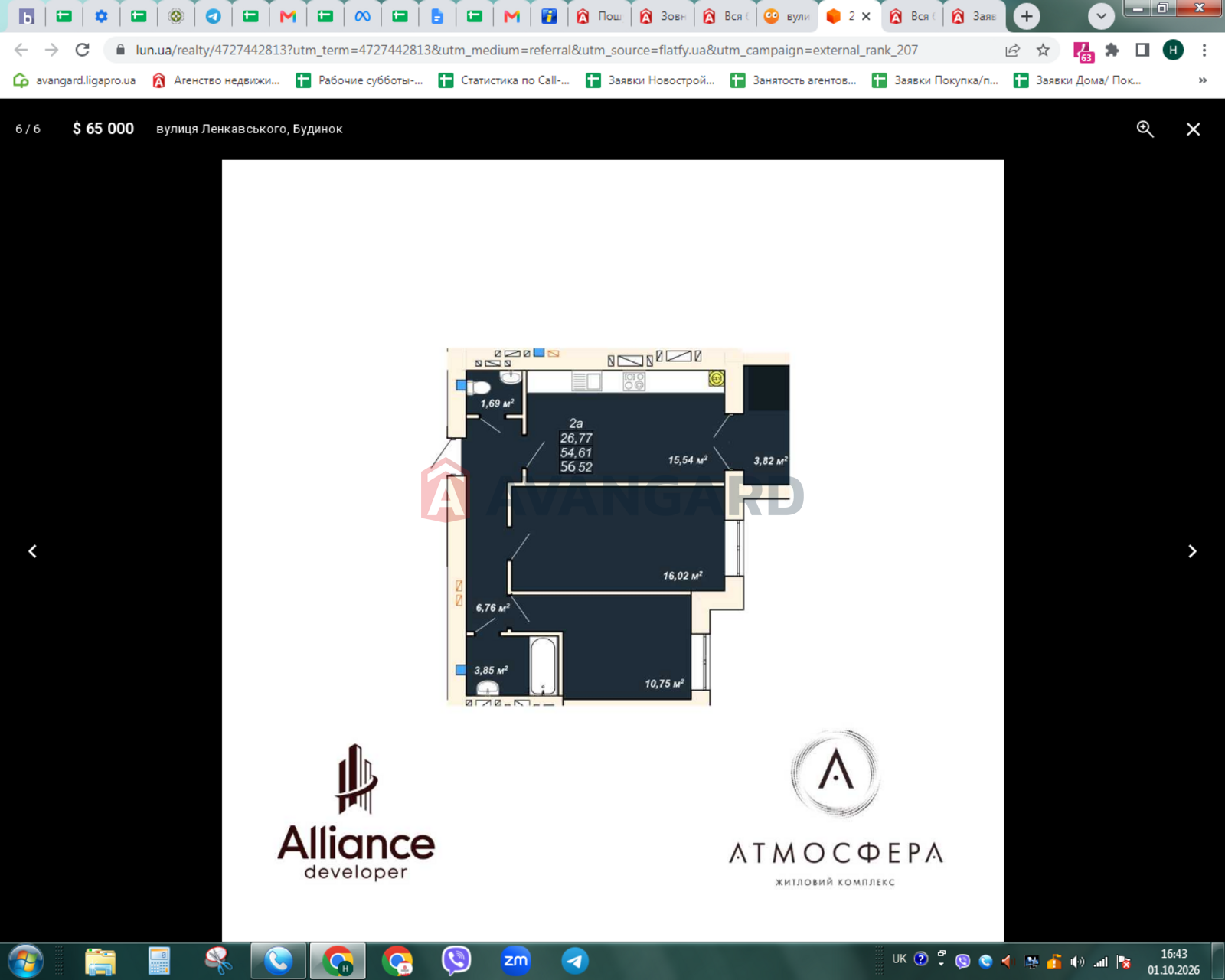Expand the tab search dropdown
This screenshot has width=1225, height=980.
click(1101, 16)
